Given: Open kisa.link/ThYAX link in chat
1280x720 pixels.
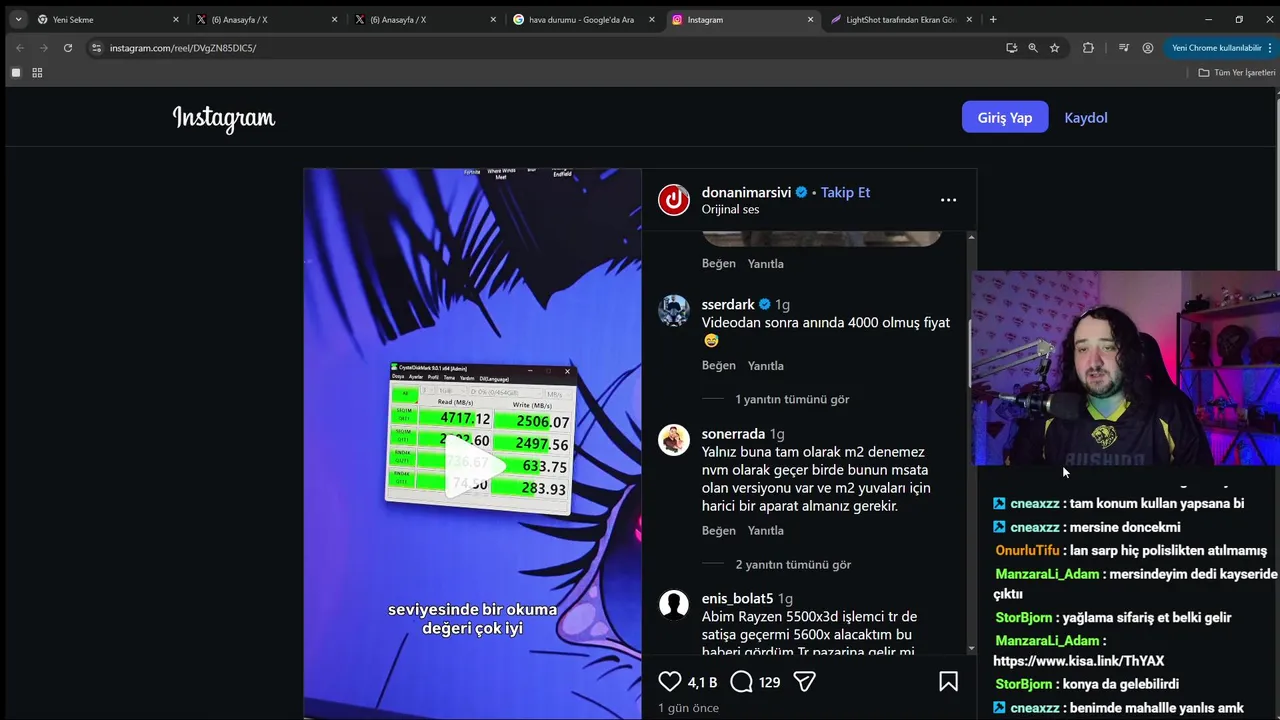Looking at the screenshot, I should [1078, 661].
